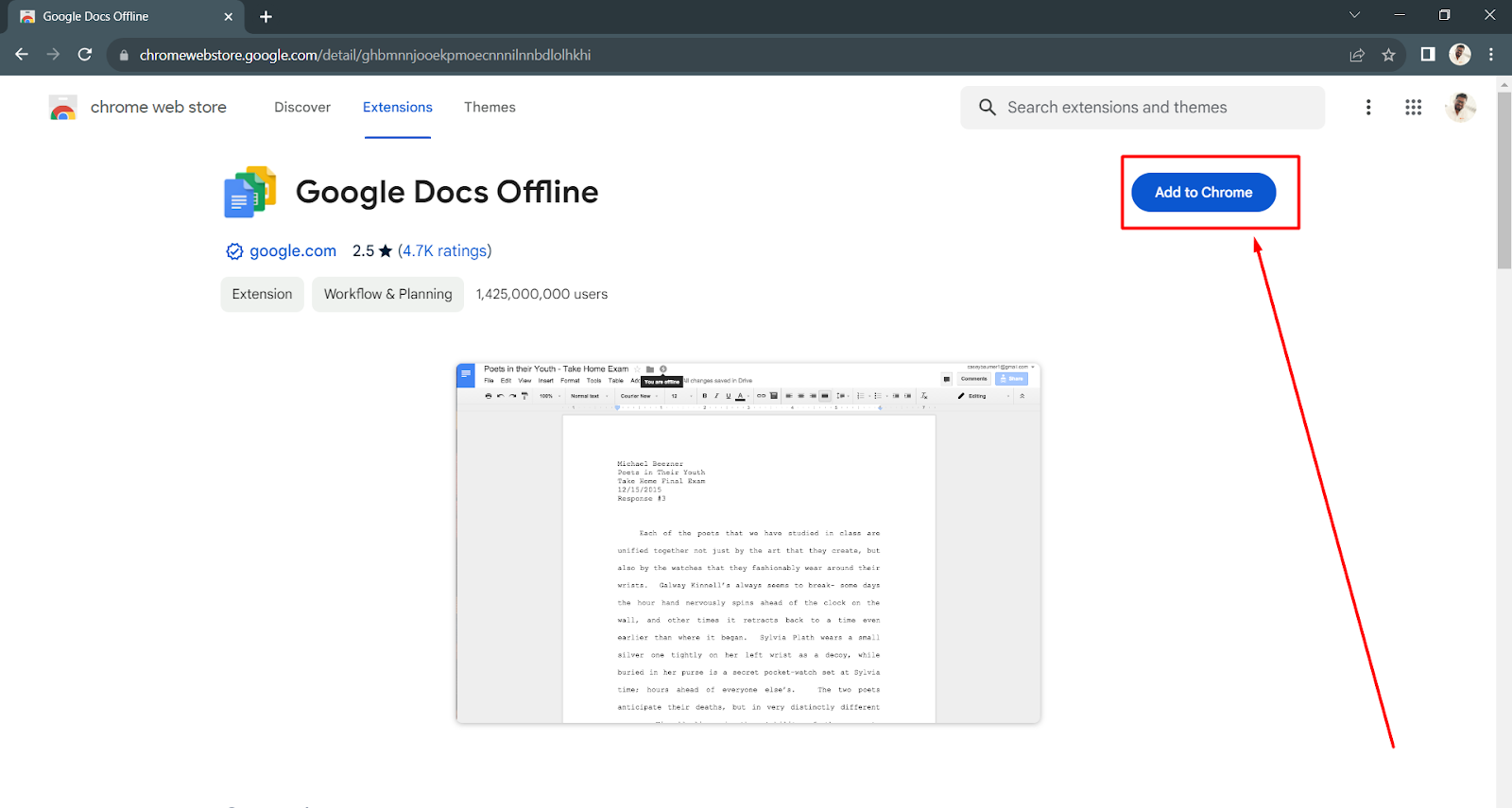Open a new browser tab
Screen dimensions: 1512x808
coord(266,16)
